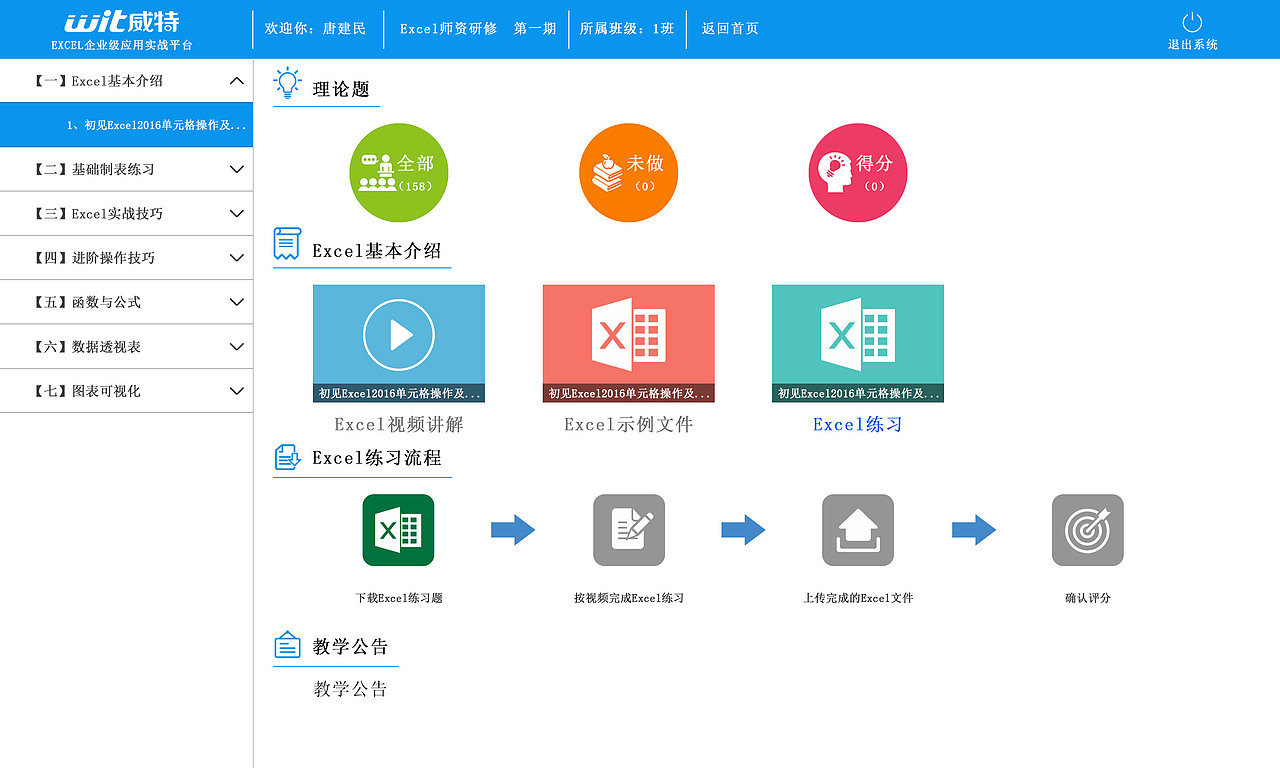The height and width of the screenshot is (768, 1280).
Task: Click the 上传完成的Excel文件 upload icon
Action: pos(857,530)
